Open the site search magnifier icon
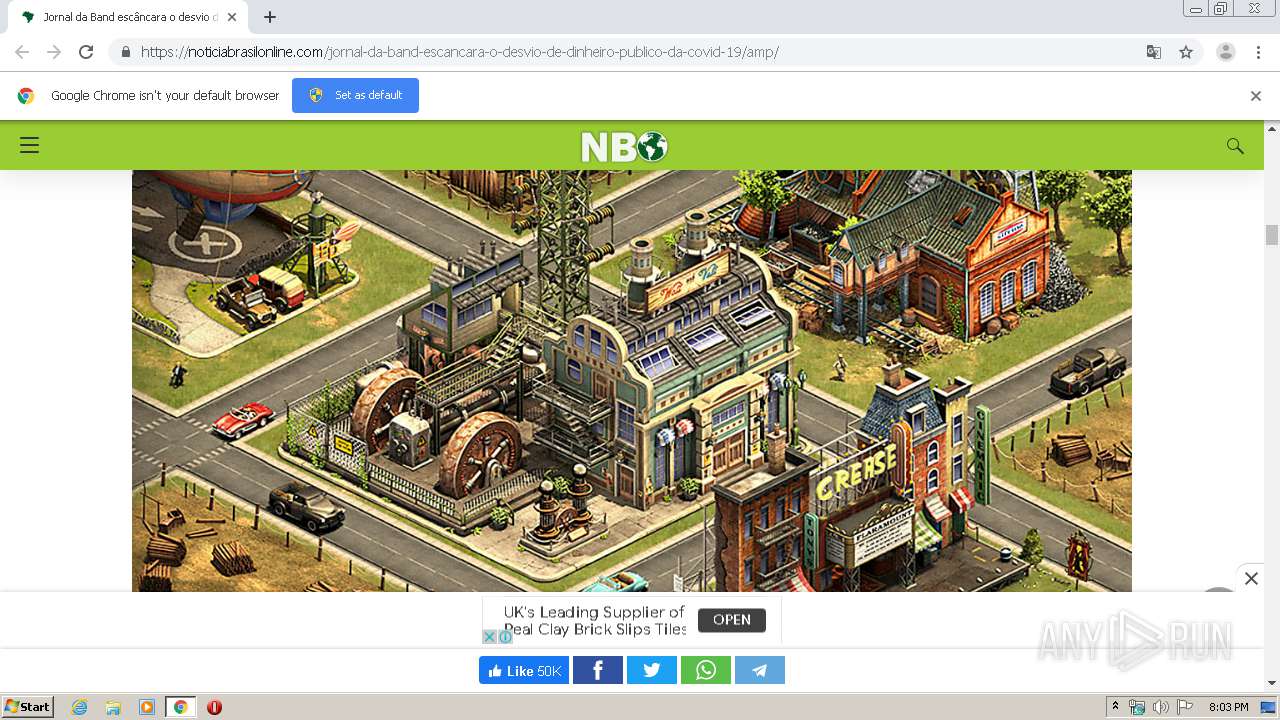The width and height of the screenshot is (1280, 720). pos(1235,146)
